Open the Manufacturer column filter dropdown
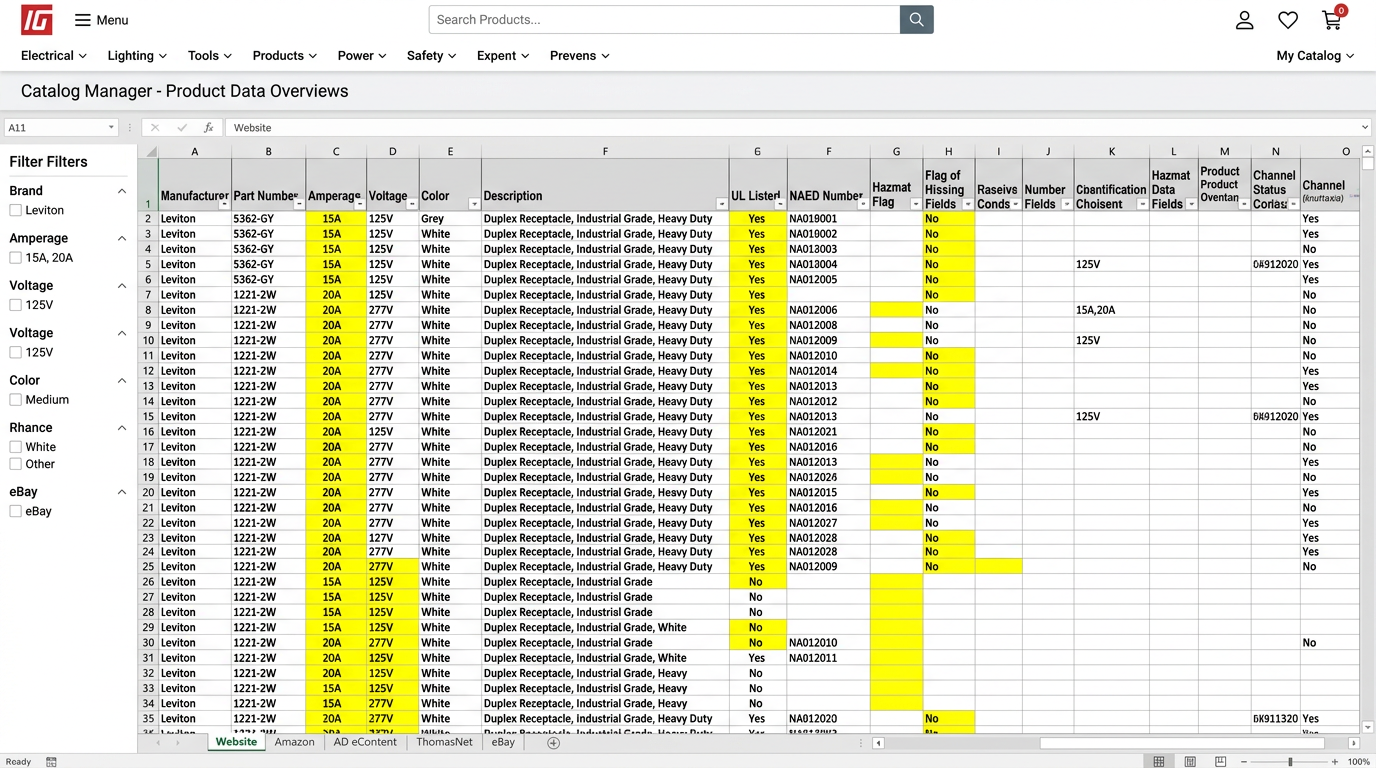Image resolution: width=1376 pixels, height=768 pixels. 223,204
